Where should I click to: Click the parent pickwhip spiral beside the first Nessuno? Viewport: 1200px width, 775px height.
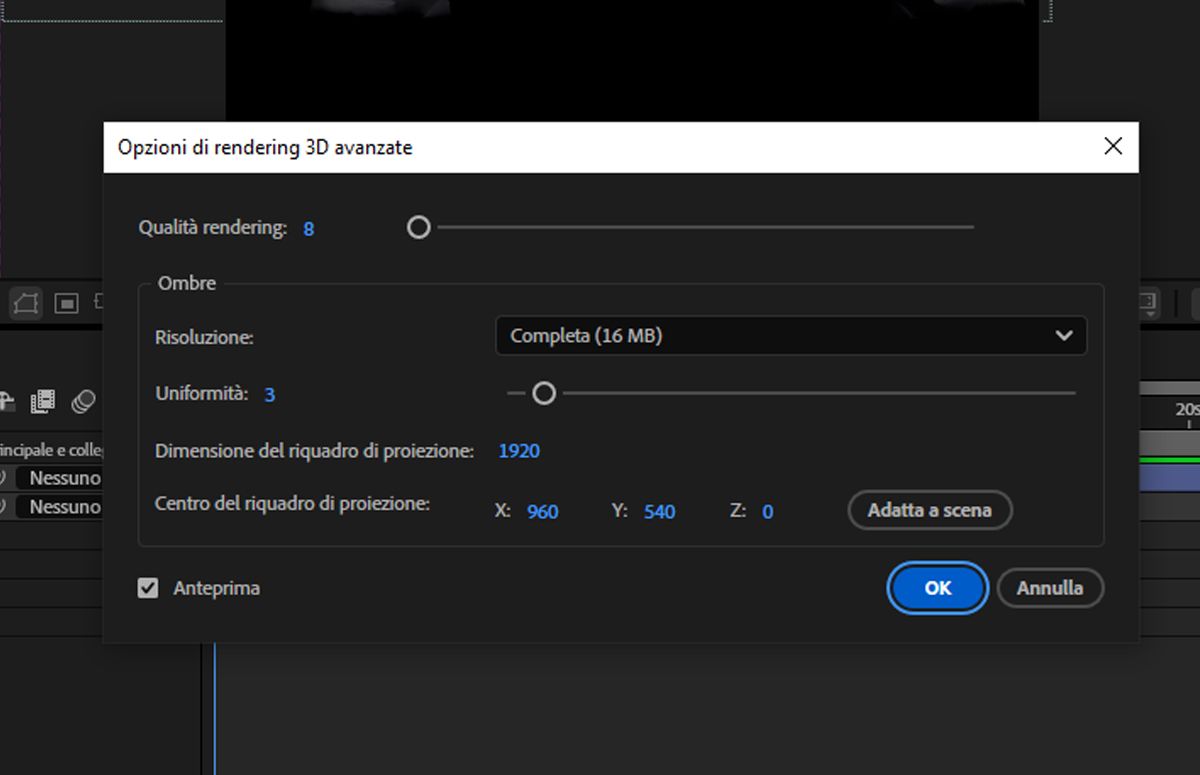click(4, 478)
